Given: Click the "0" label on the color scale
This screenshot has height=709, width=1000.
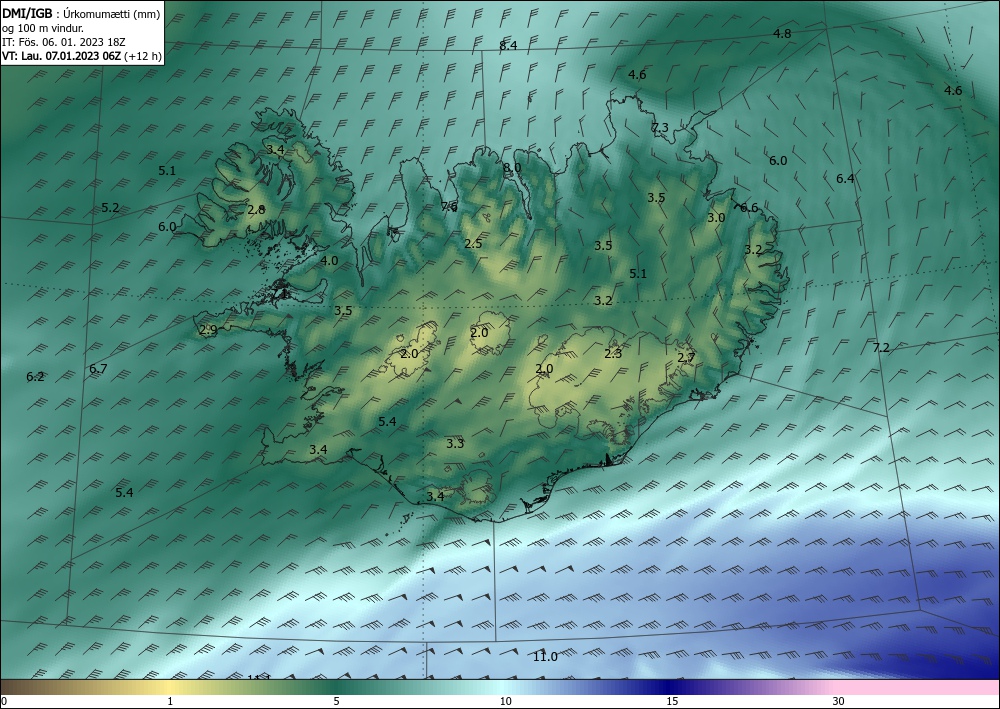Looking at the screenshot, I should [x=4, y=702].
